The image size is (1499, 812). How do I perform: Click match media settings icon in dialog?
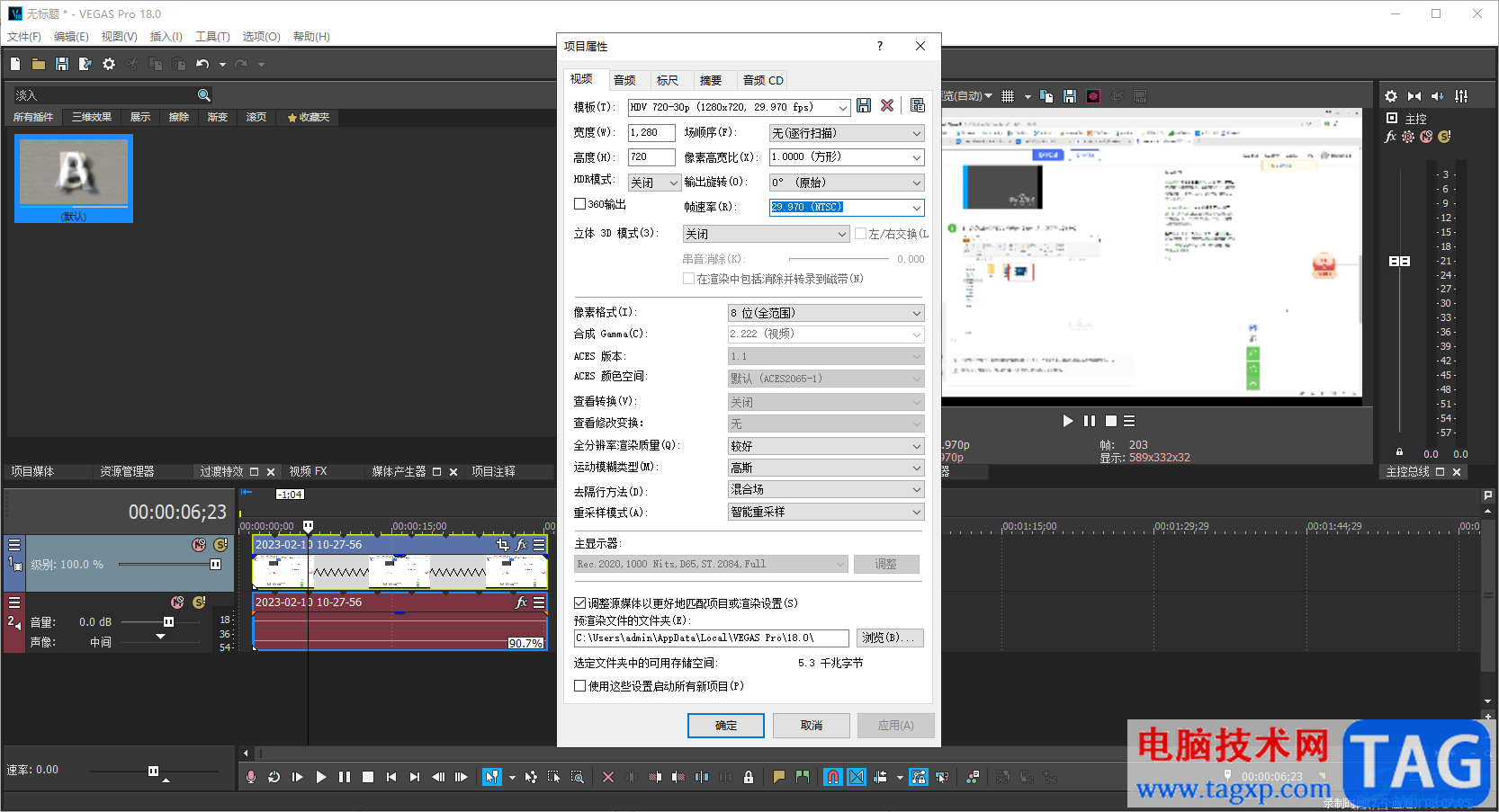918,106
